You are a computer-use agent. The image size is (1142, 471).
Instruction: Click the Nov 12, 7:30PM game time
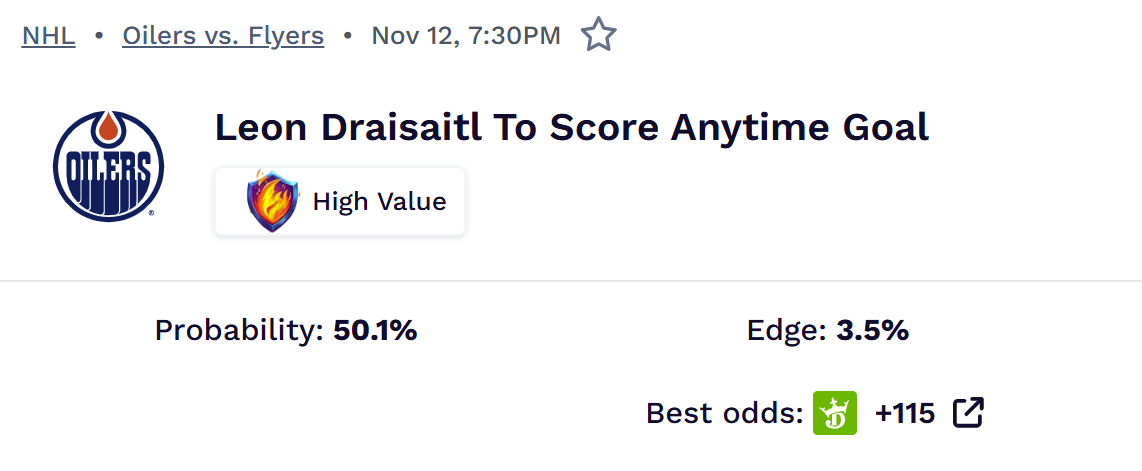coord(465,36)
